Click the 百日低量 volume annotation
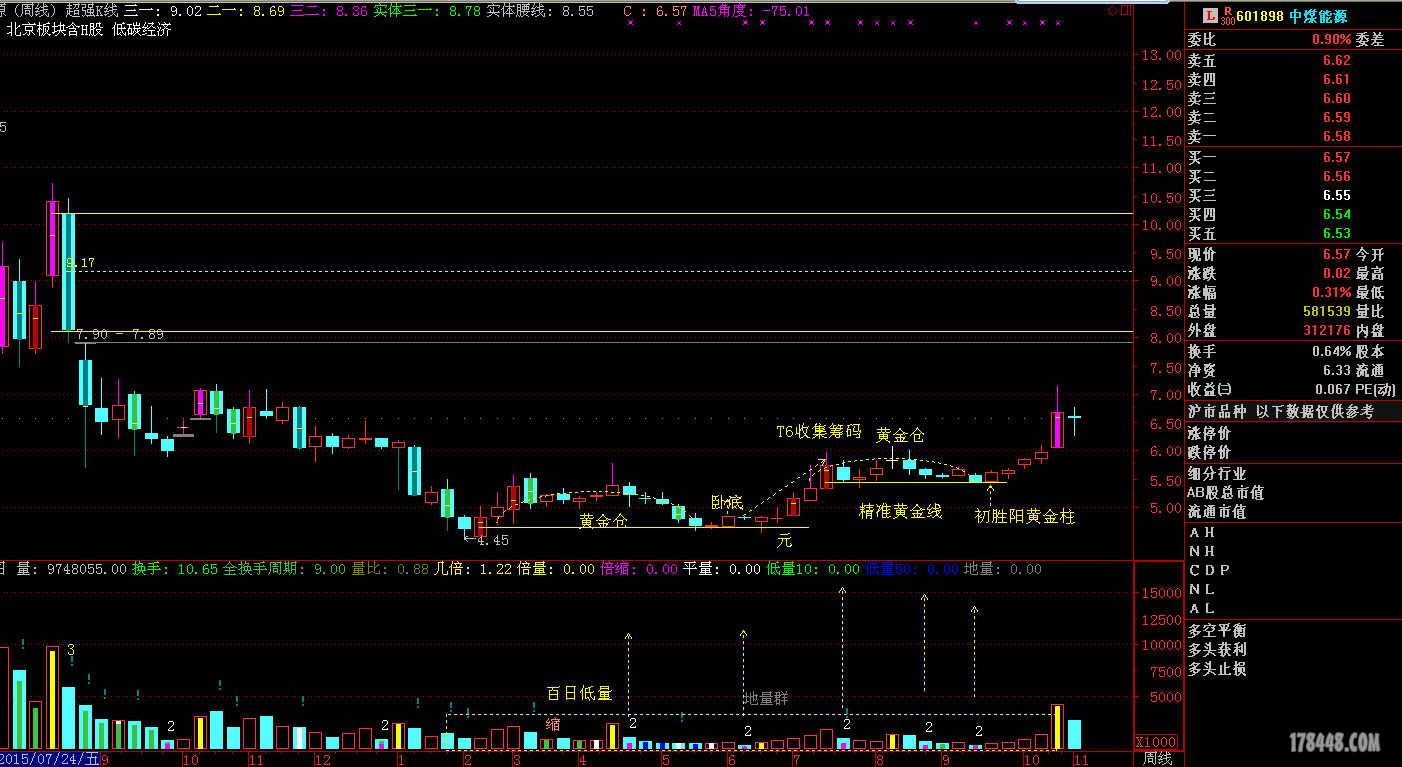Viewport: 1402px width, 767px height. [x=579, y=693]
